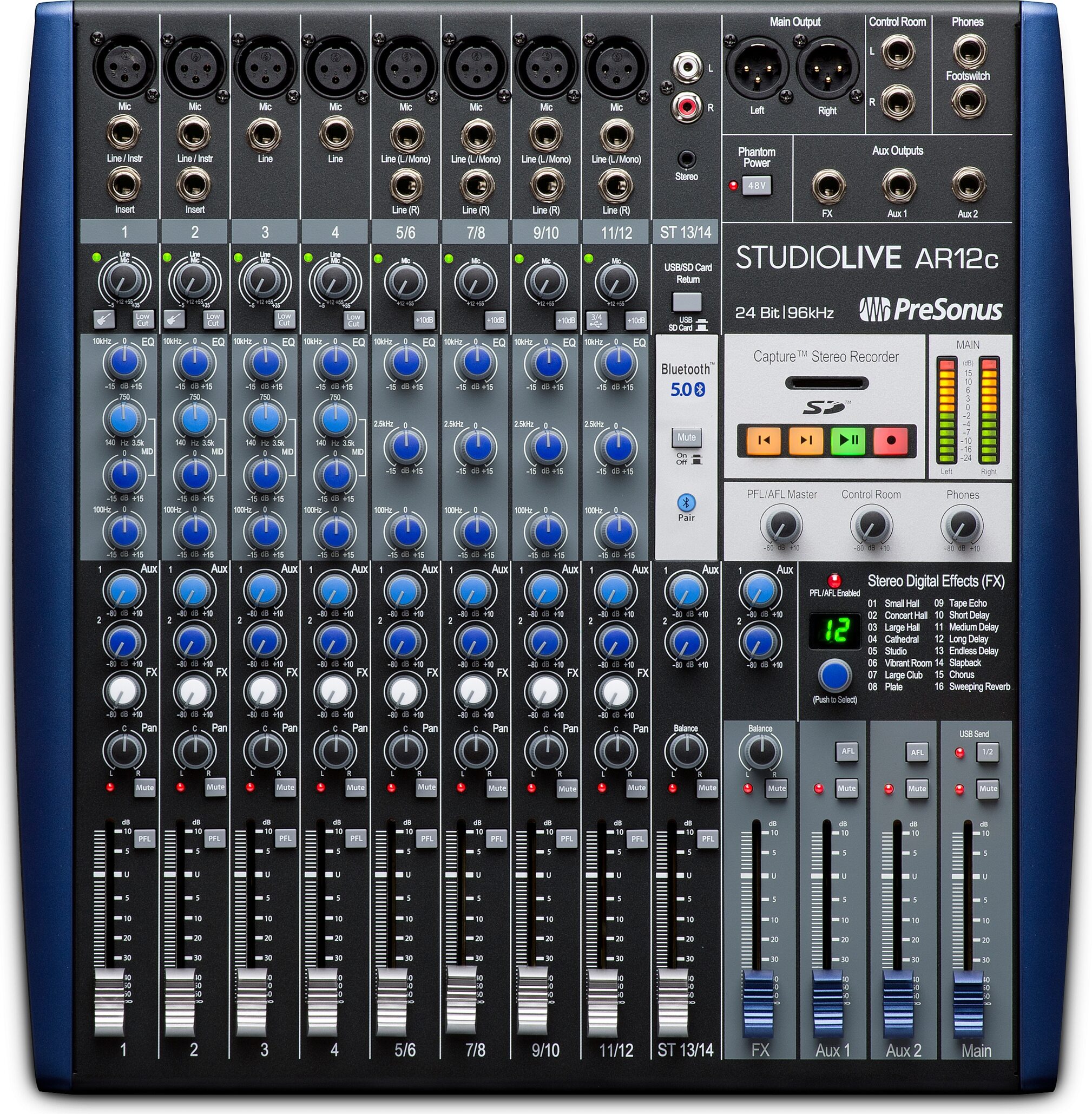The image size is (1092, 1114).
Task: Touch the red RCA R input jack
Action: click(x=687, y=106)
